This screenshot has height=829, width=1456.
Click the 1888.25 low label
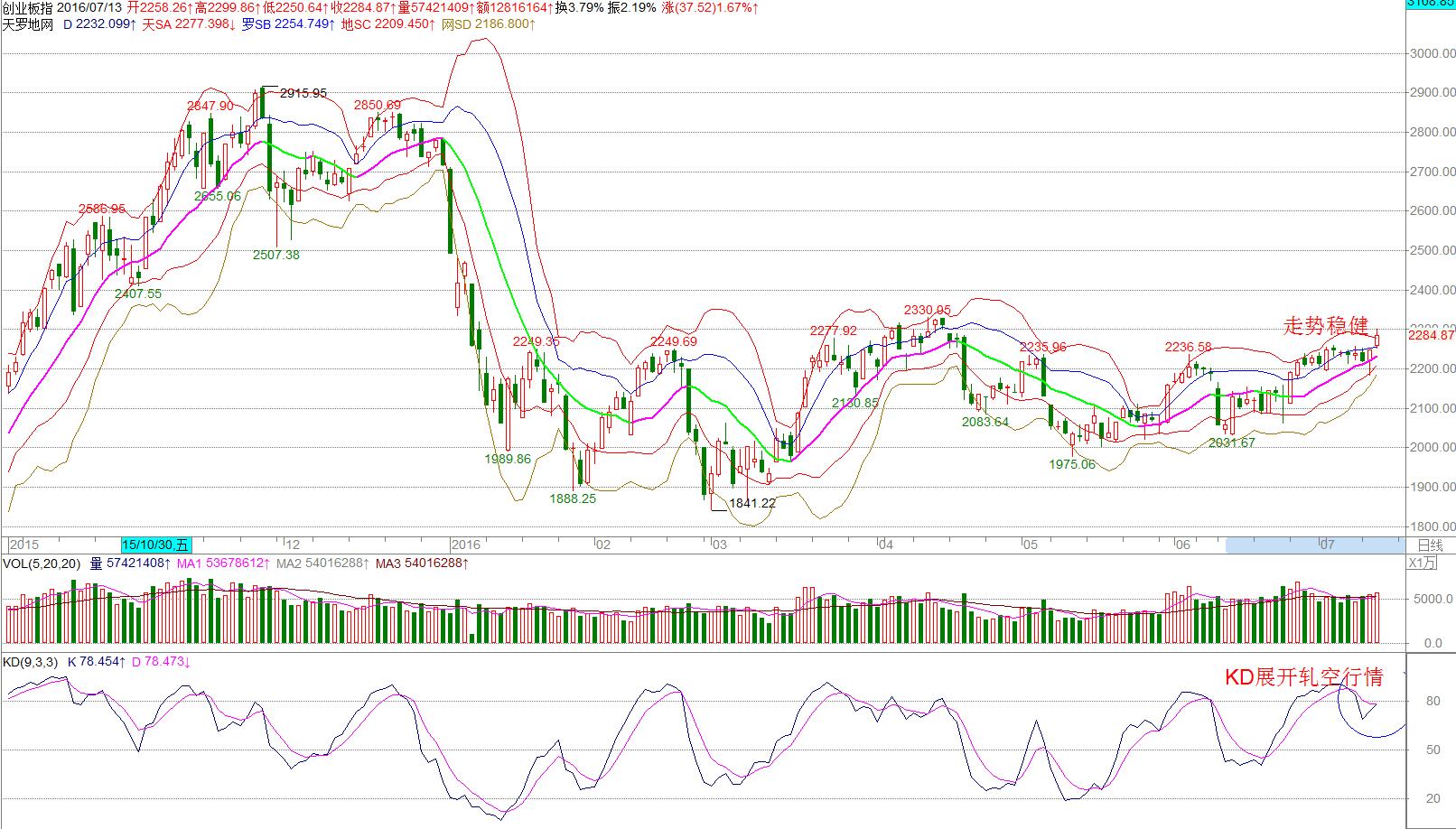[573, 498]
